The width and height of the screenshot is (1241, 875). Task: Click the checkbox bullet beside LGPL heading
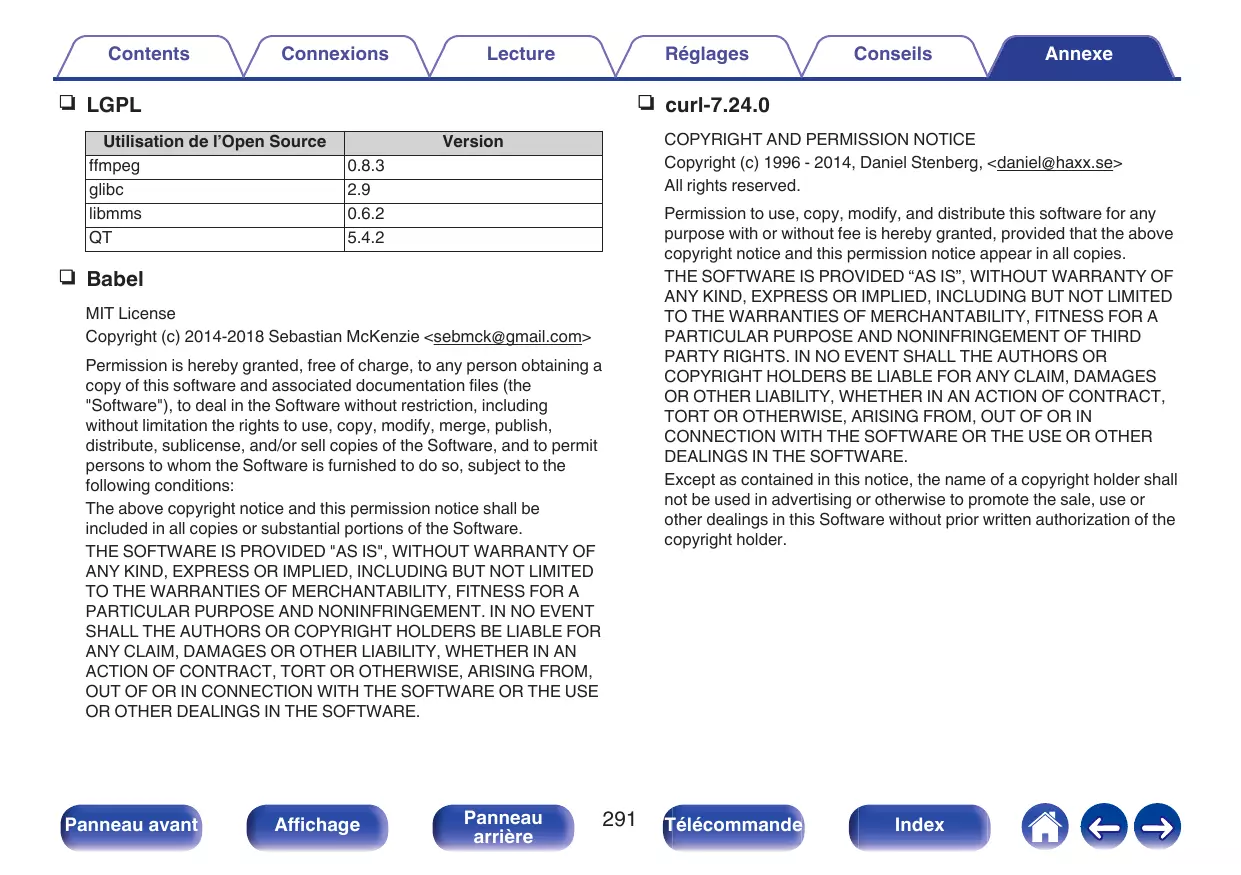coord(67,104)
